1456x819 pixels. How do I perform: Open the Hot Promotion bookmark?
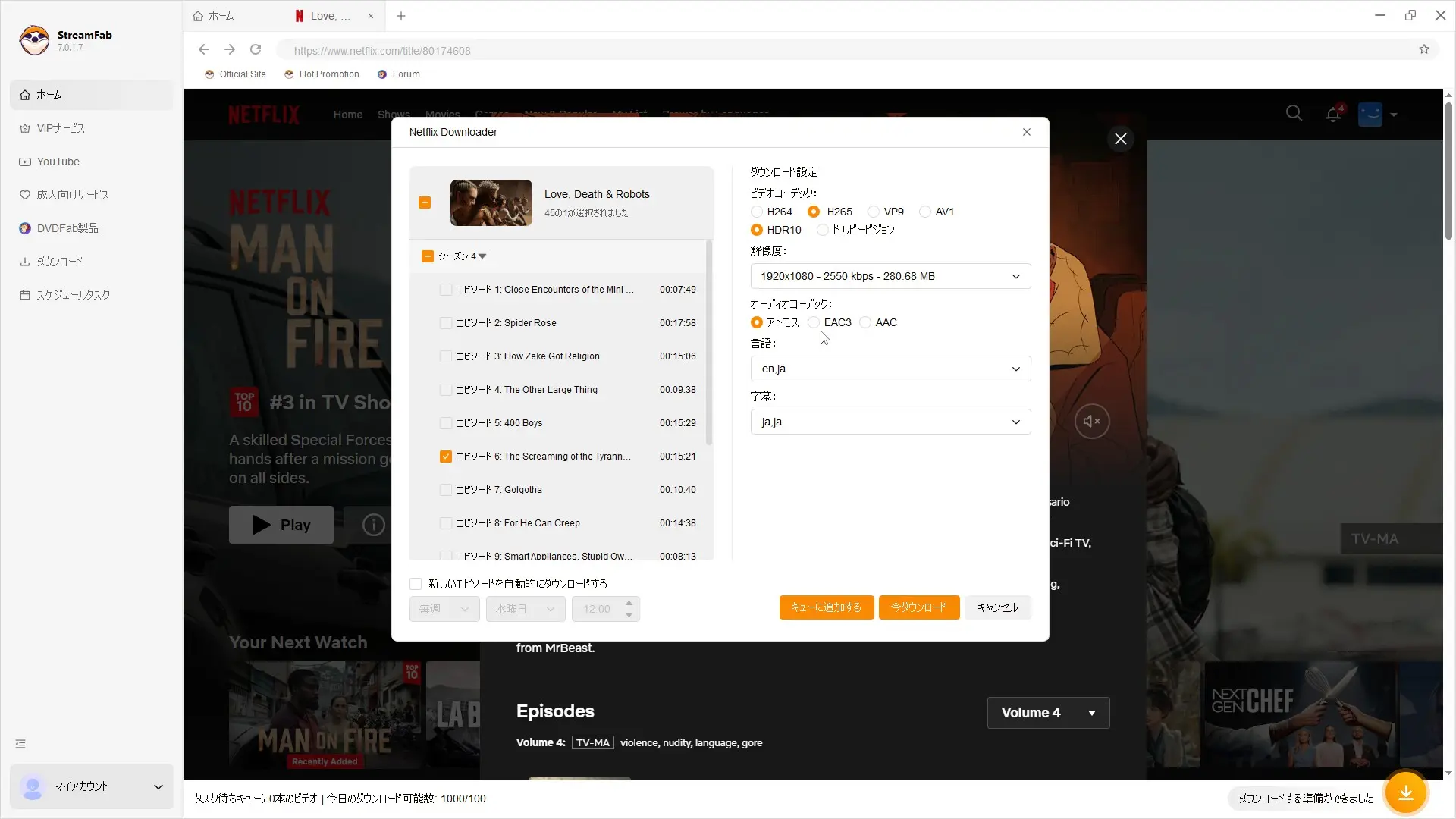tap(322, 74)
